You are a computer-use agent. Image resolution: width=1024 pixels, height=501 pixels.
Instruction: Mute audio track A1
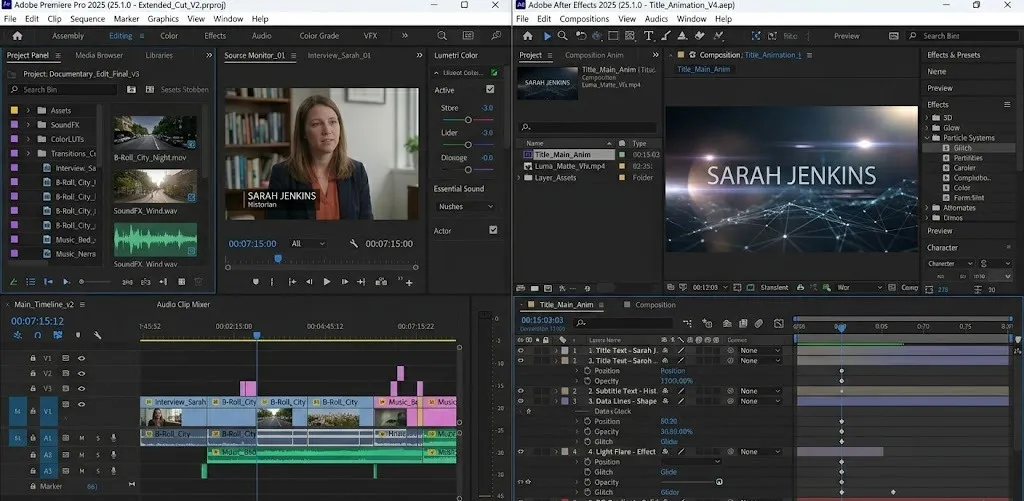[x=82, y=438]
